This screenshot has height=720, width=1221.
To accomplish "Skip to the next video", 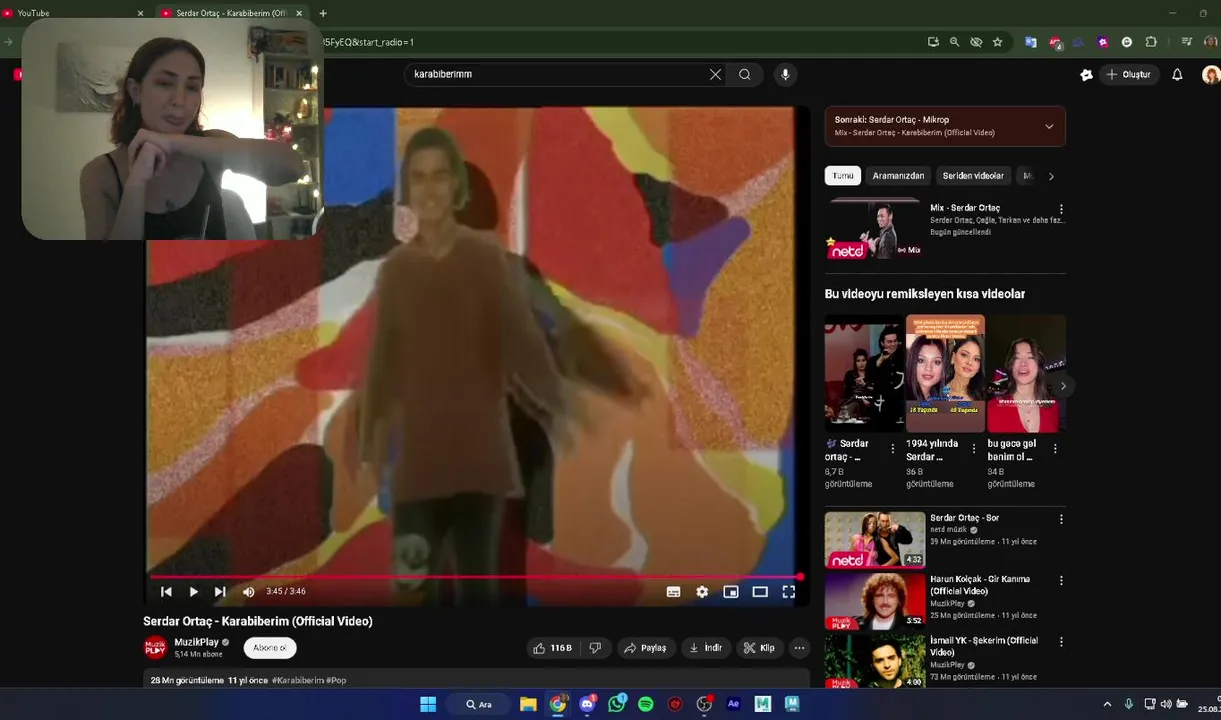I will (x=220, y=592).
